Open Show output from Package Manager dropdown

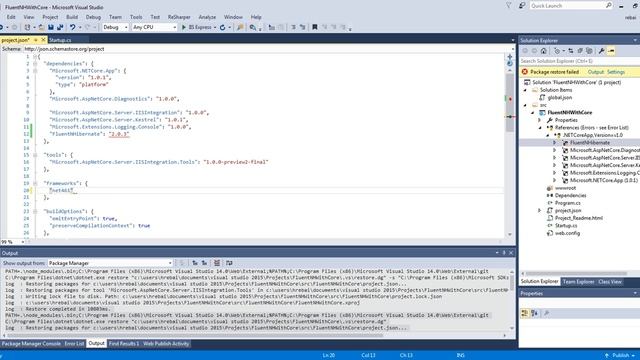point(110,263)
